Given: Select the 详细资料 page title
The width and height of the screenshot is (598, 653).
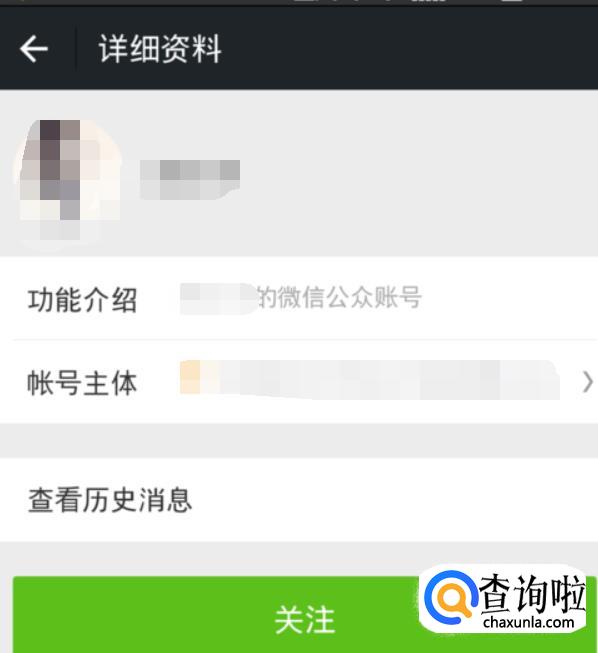Looking at the screenshot, I should click(160, 49).
